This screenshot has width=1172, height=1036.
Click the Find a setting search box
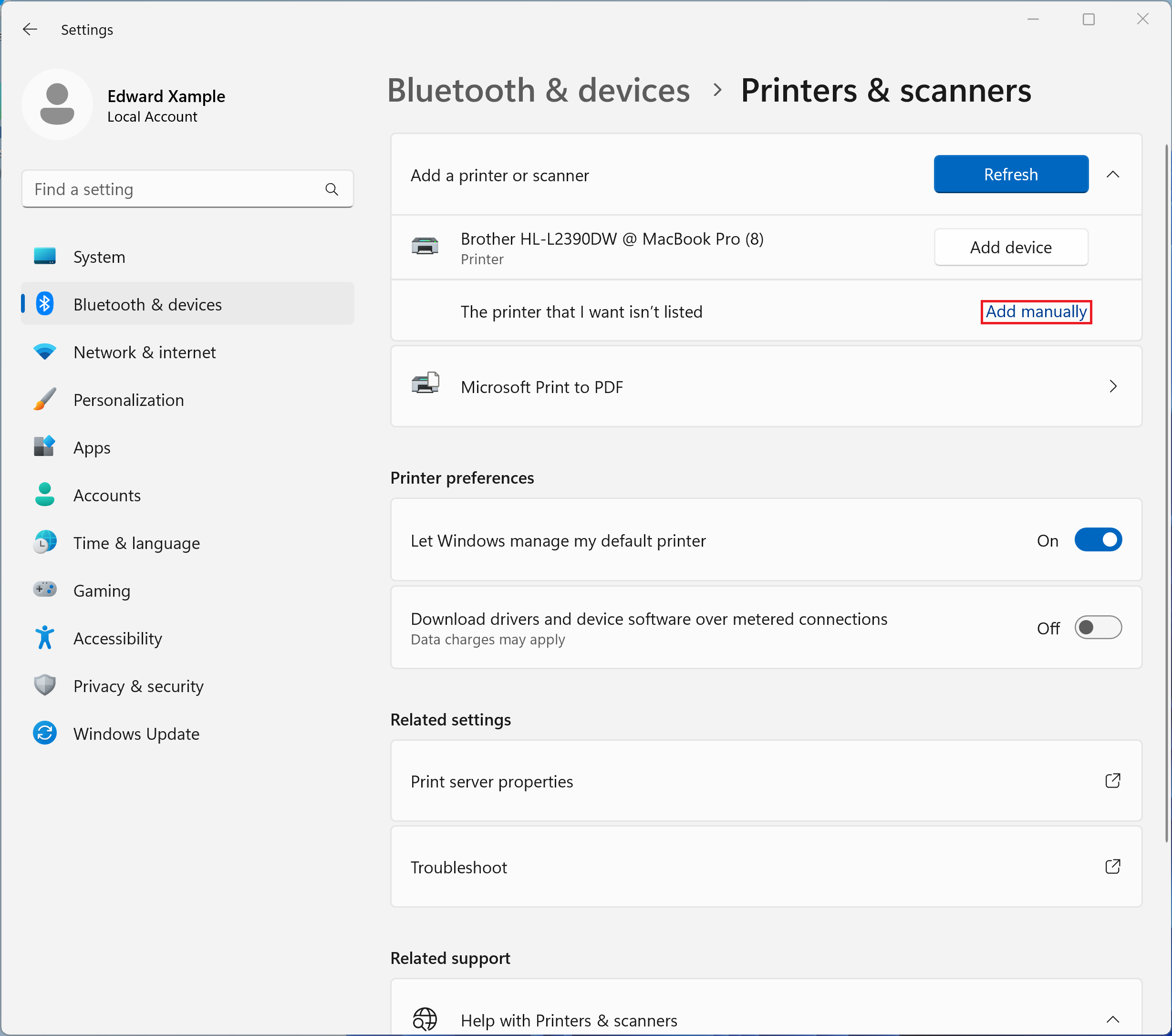point(187,189)
